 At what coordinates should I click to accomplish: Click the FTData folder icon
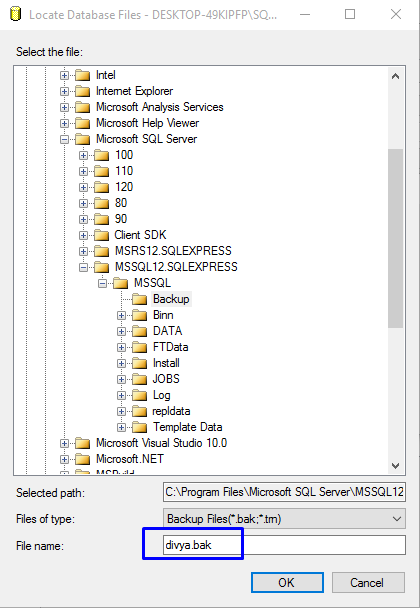tap(139, 347)
